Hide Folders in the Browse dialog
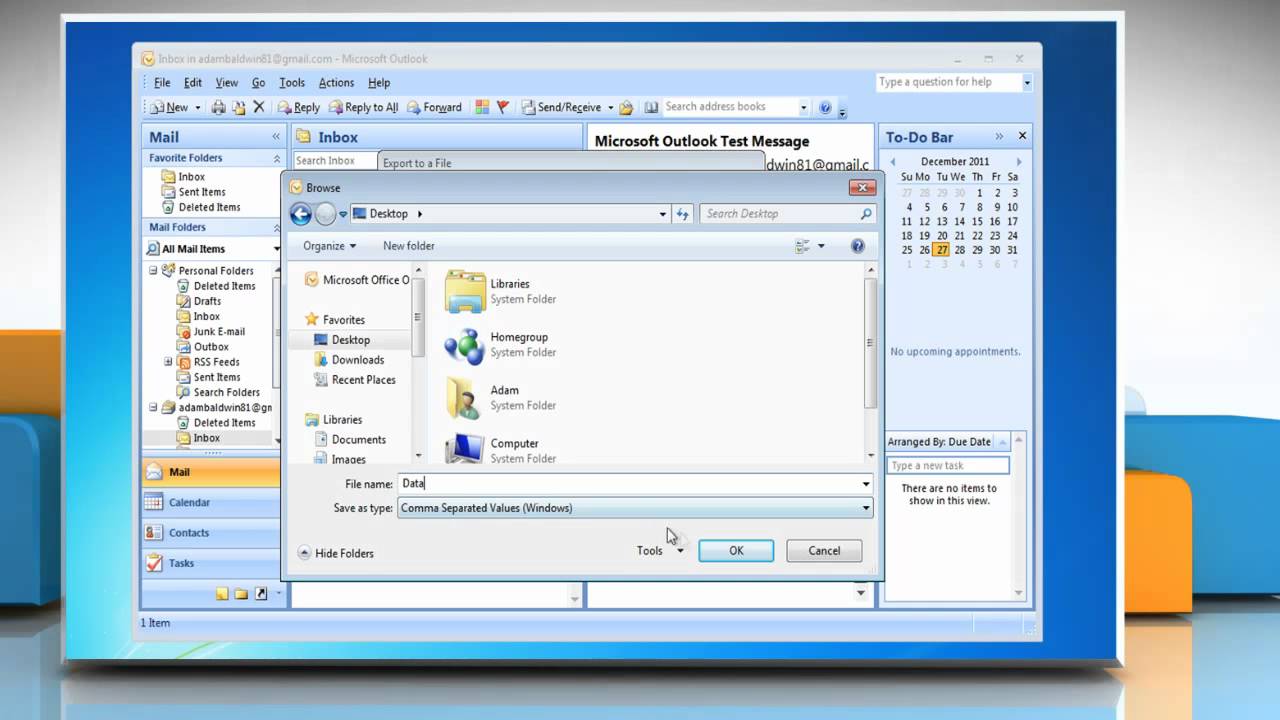1280x720 pixels. click(x=336, y=553)
